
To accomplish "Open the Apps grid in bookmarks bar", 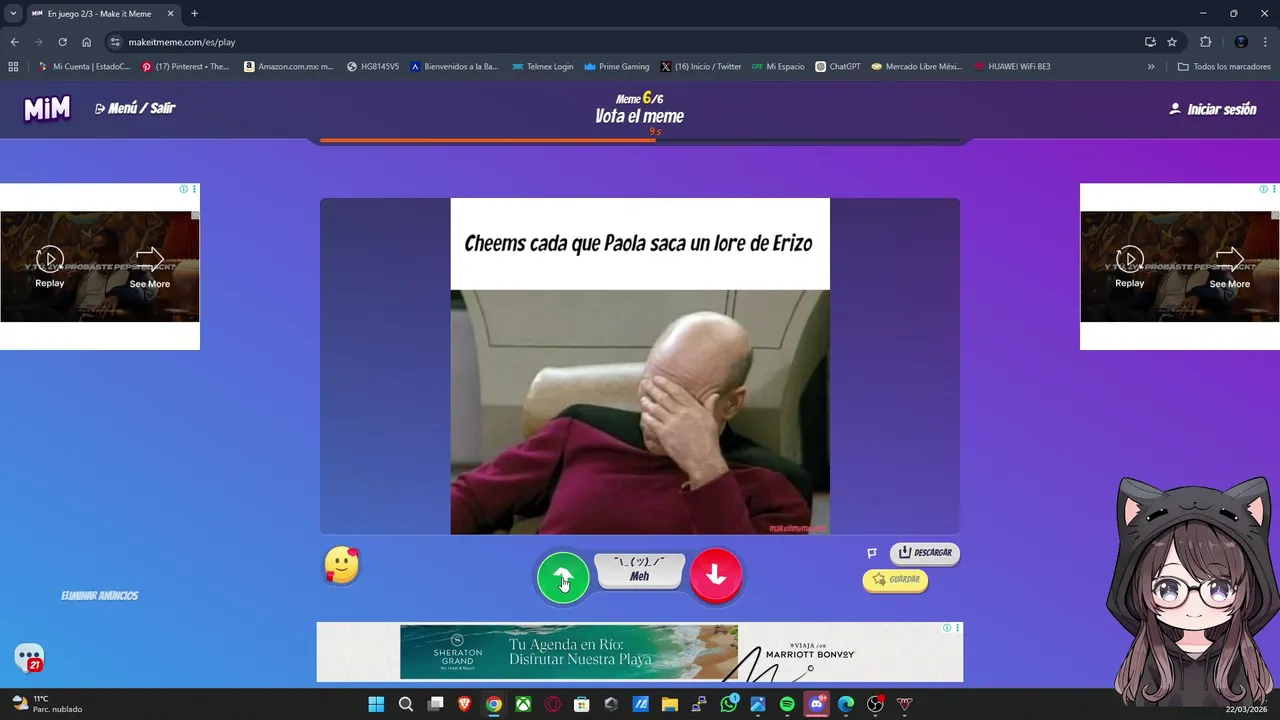I will coord(13,67).
